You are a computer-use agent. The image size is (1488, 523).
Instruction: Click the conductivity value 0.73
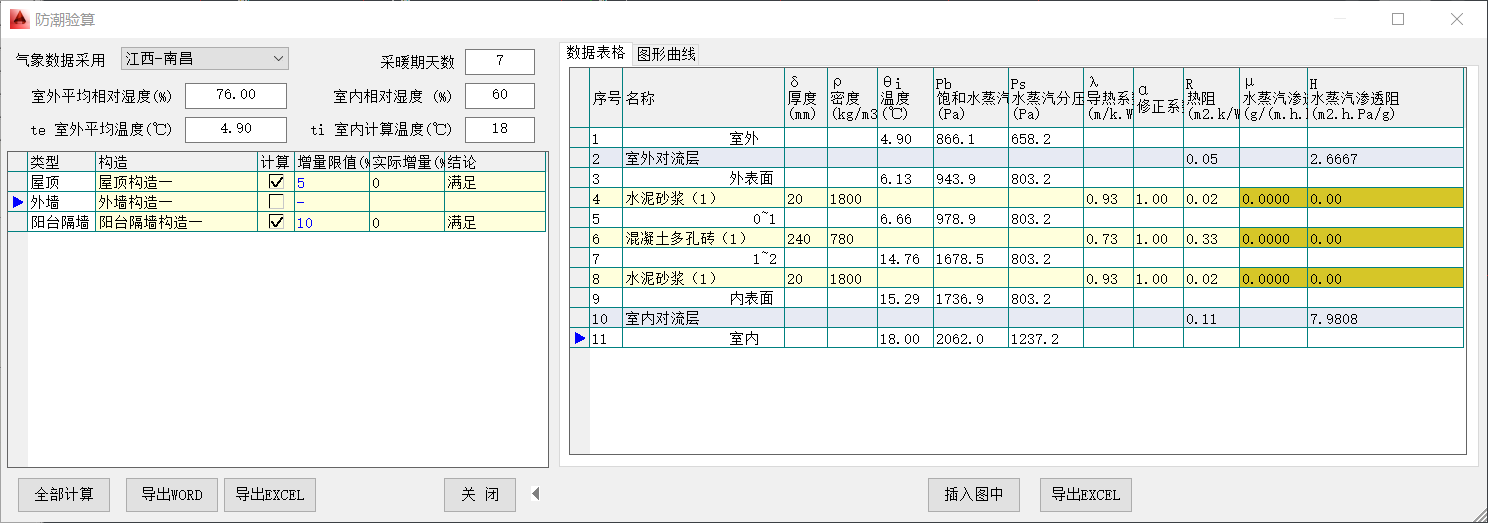tap(1108, 238)
